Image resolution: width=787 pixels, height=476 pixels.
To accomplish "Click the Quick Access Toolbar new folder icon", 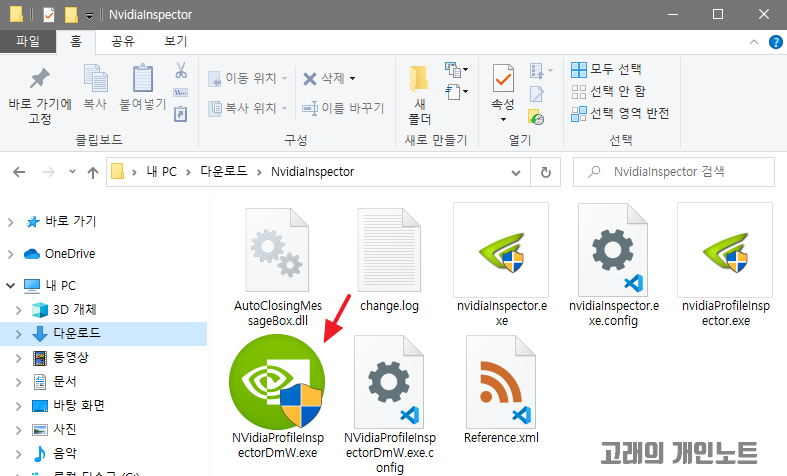I will click(71, 15).
